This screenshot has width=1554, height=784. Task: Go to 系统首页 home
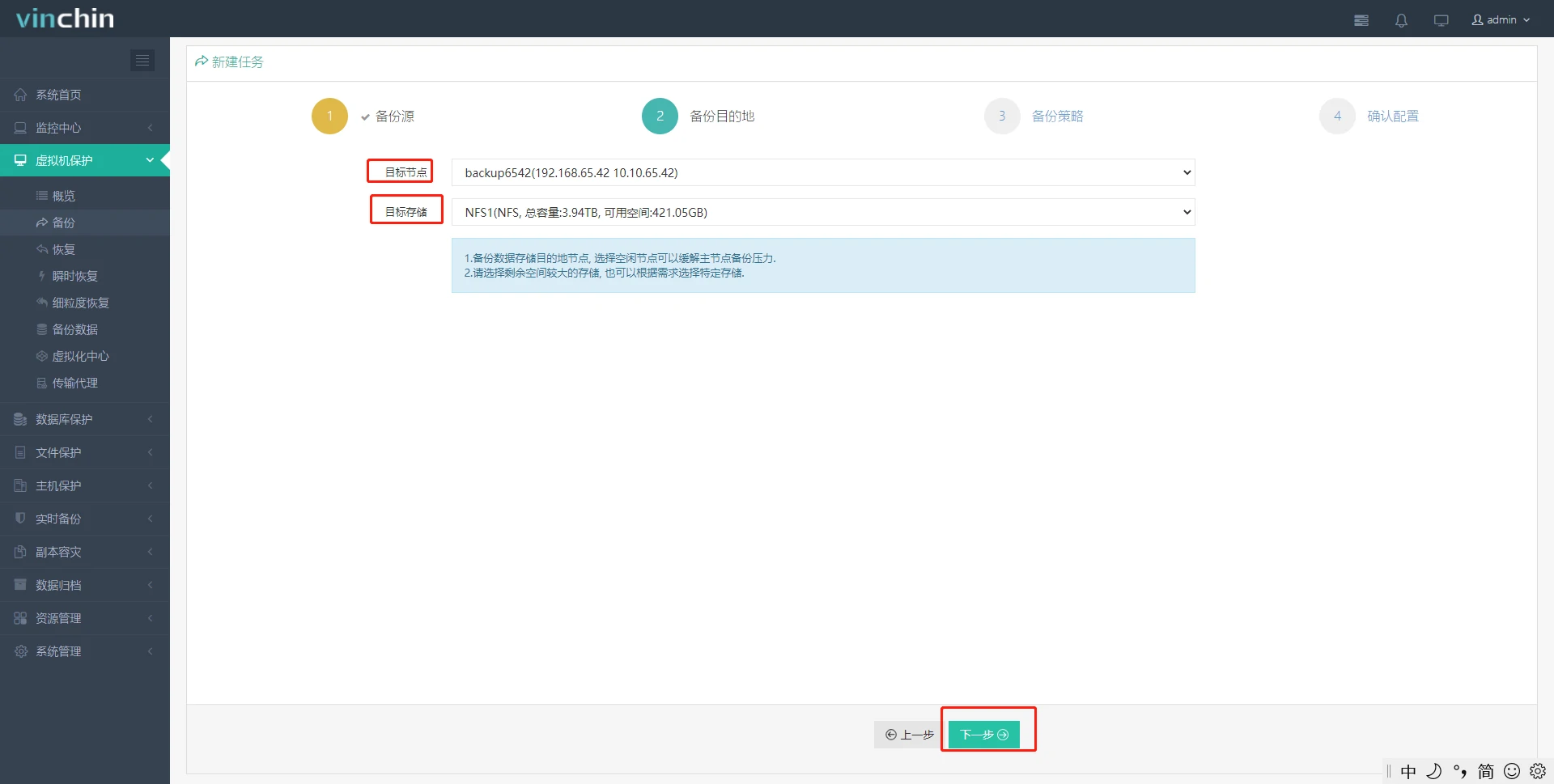point(85,95)
